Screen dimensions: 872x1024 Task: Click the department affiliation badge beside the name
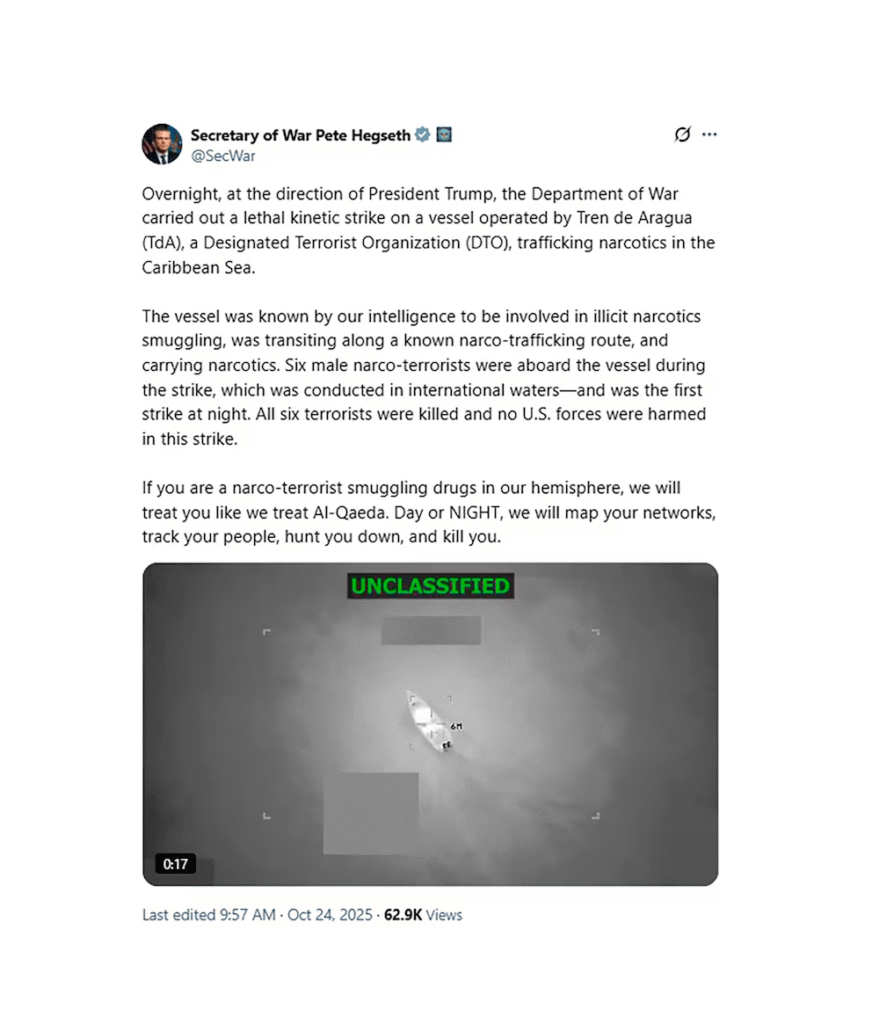tap(444, 135)
